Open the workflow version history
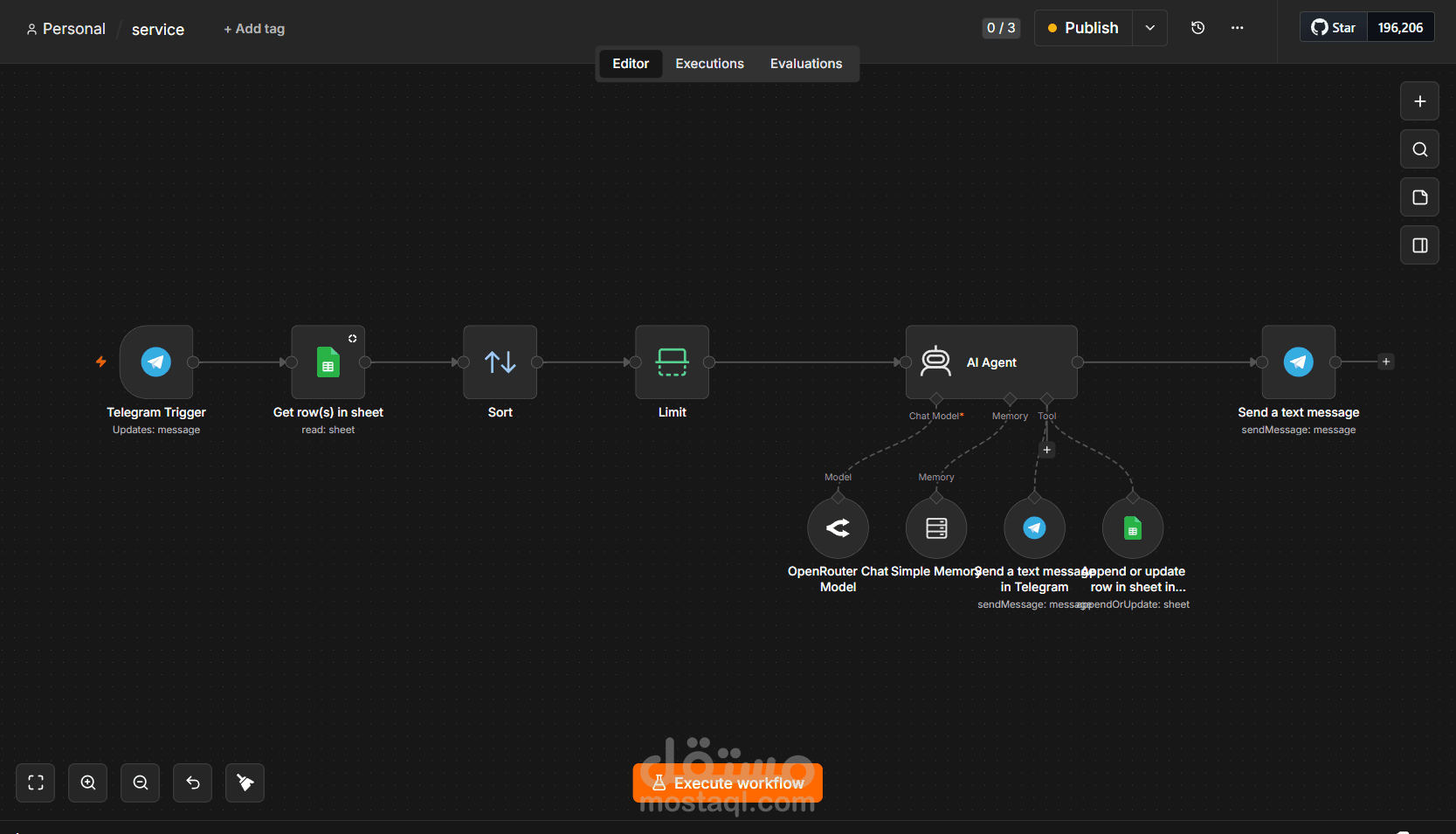The width and height of the screenshot is (1456, 834). point(1198,28)
